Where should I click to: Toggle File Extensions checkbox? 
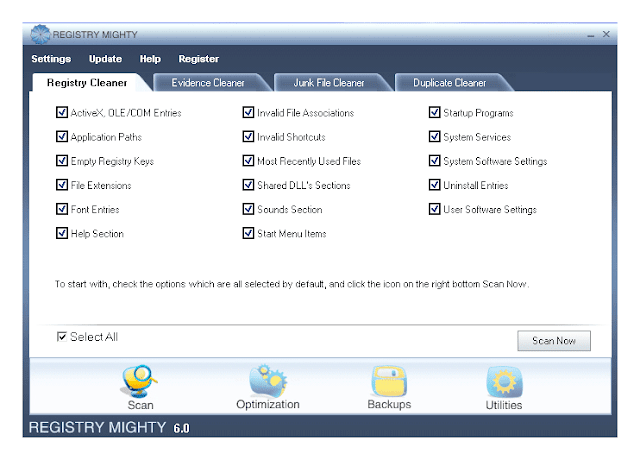pos(62,185)
